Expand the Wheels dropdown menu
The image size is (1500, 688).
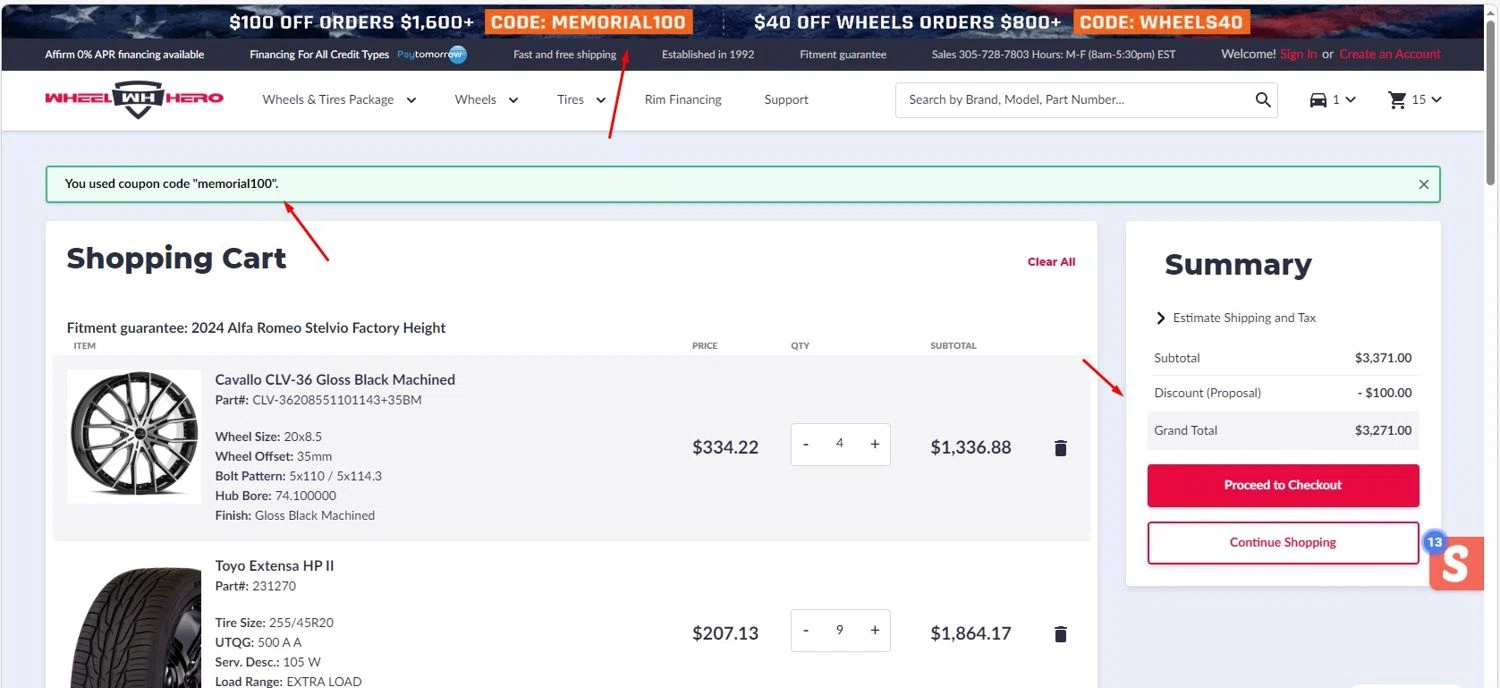(x=486, y=100)
